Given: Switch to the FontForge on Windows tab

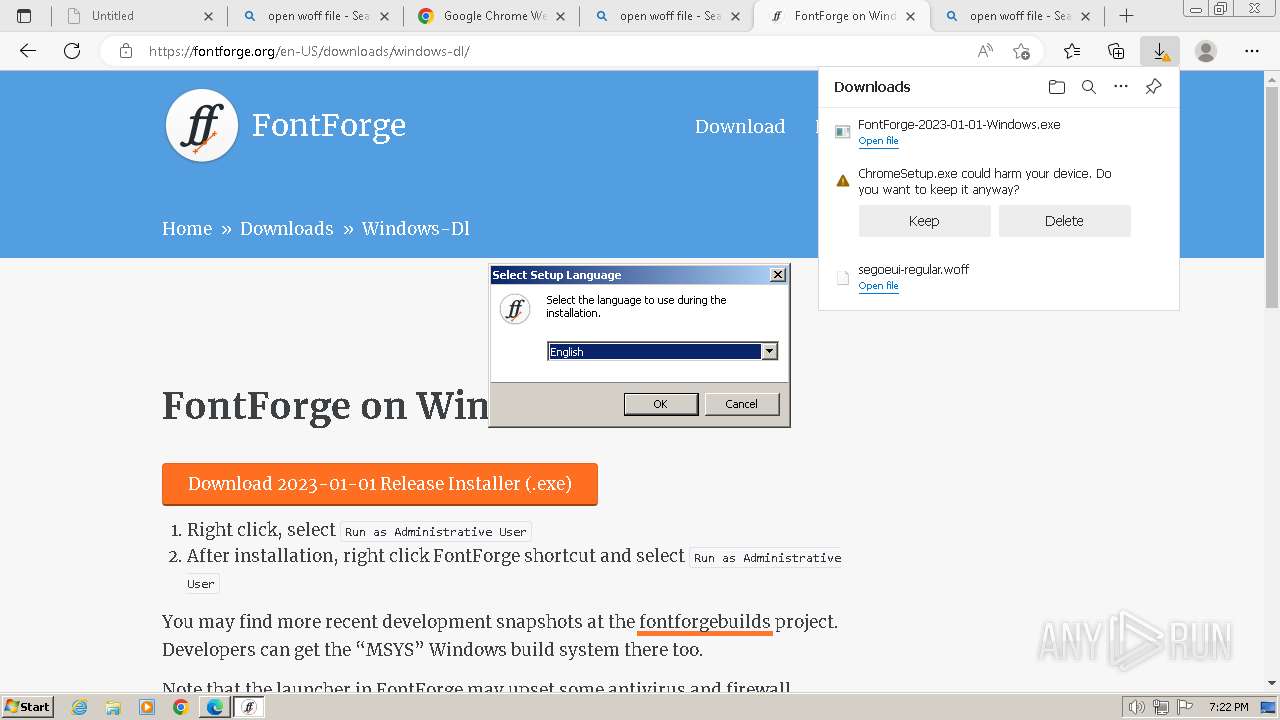Looking at the screenshot, I should [x=841, y=16].
